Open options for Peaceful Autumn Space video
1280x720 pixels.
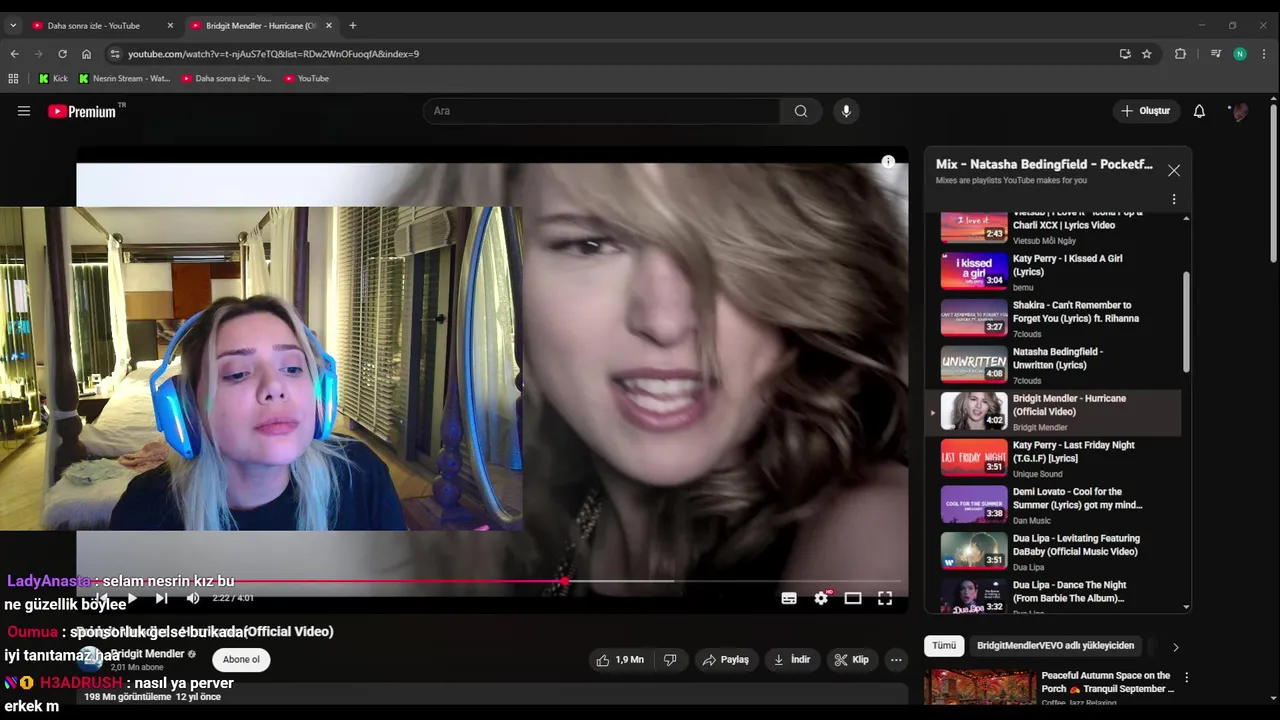[x=1187, y=678]
